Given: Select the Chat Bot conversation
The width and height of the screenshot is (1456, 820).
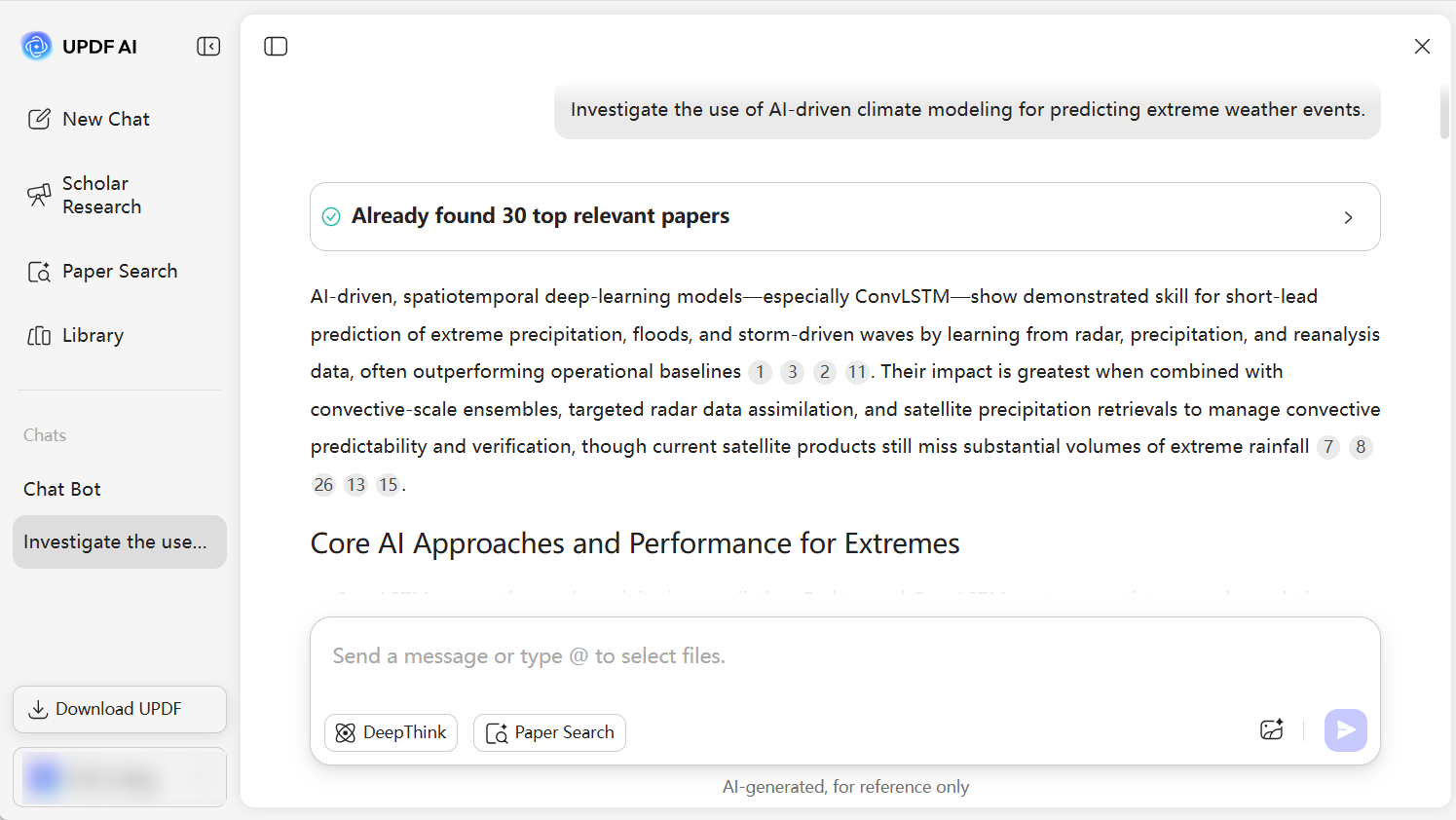Looking at the screenshot, I should [x=62, y=489].
